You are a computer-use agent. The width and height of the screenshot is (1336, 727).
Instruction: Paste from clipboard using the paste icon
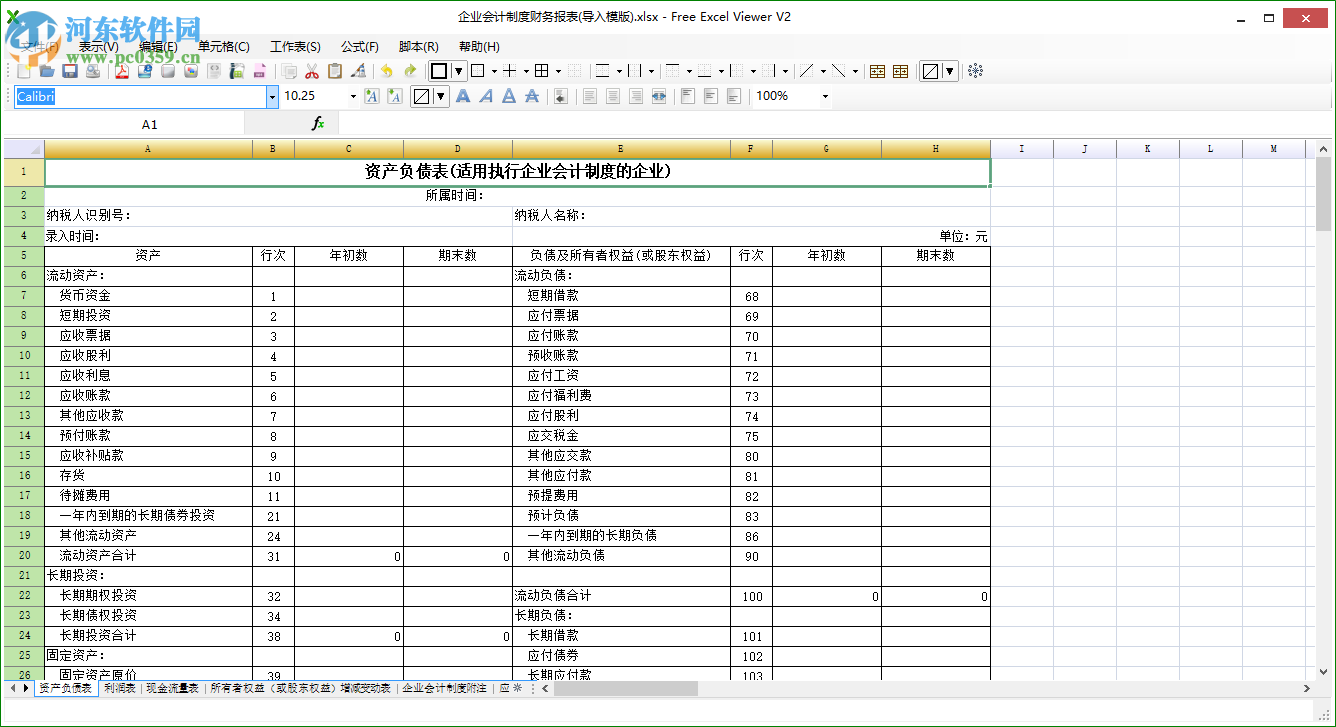pyautogui.click(x=334, y=70)
